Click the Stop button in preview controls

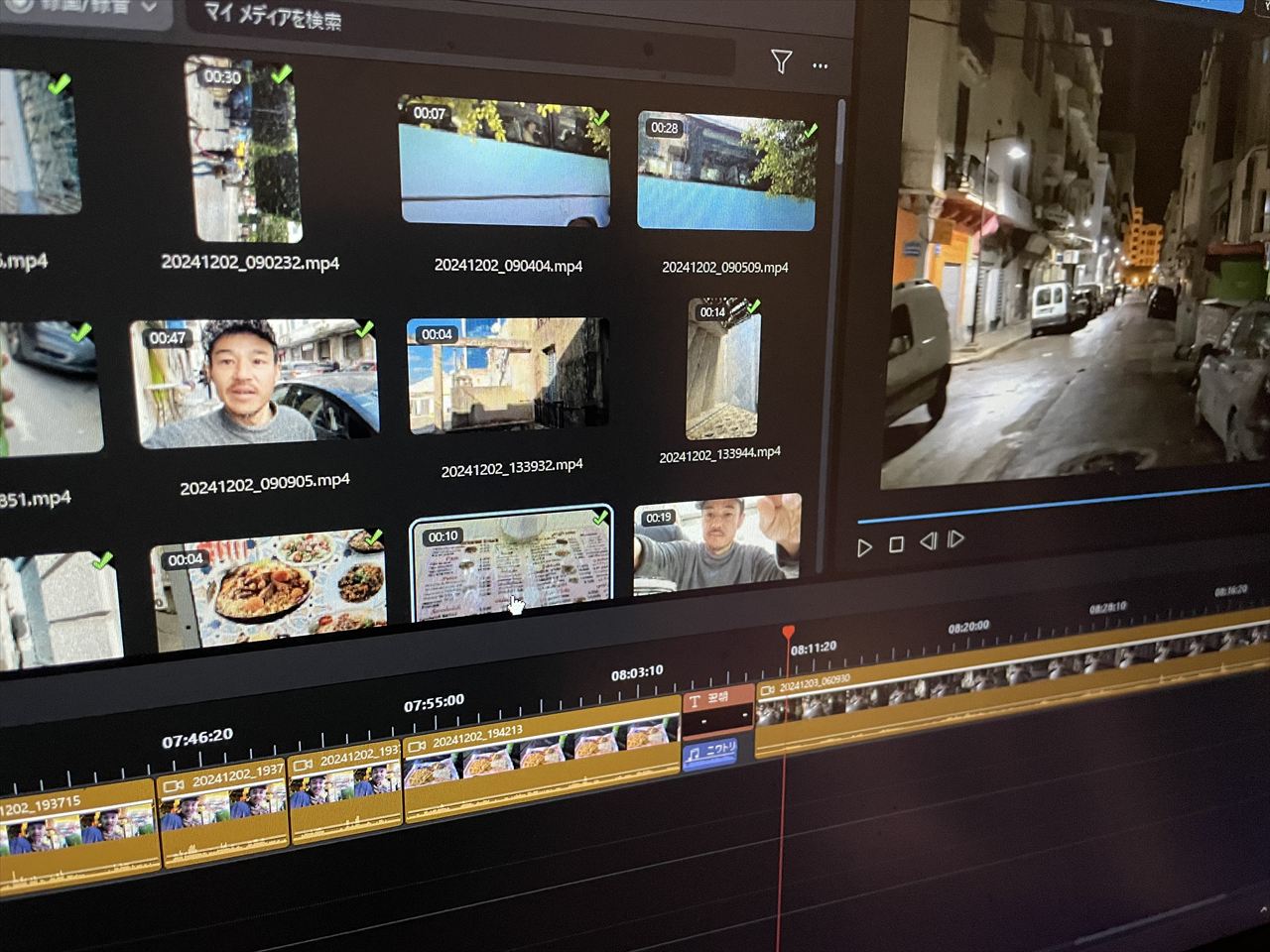point(896,544)
